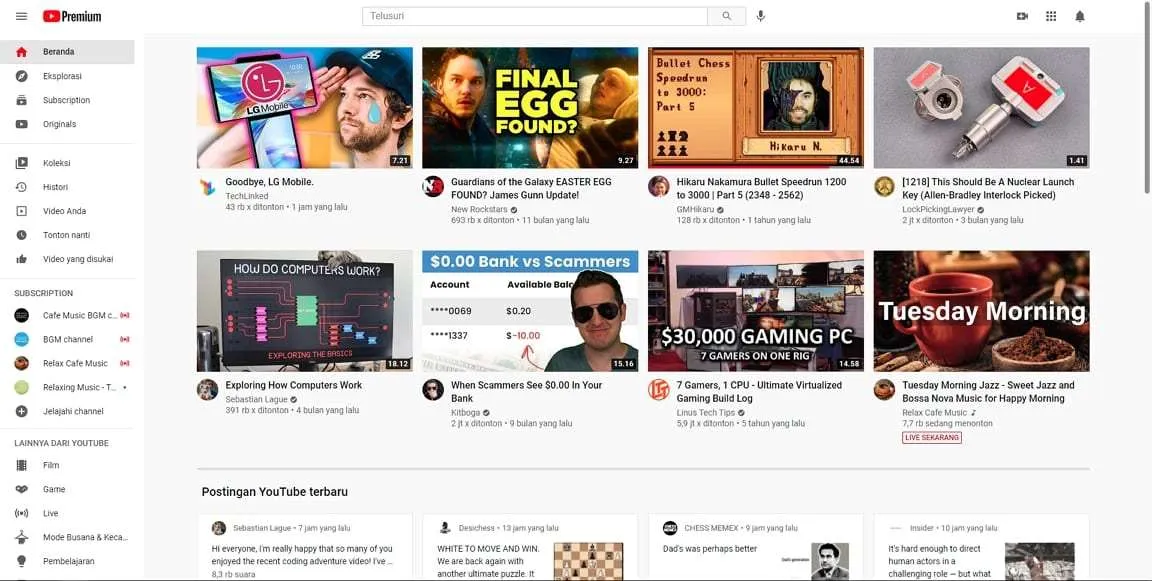
Task: Open Exploring How Computers Work title
Action: tap(294, 386)
